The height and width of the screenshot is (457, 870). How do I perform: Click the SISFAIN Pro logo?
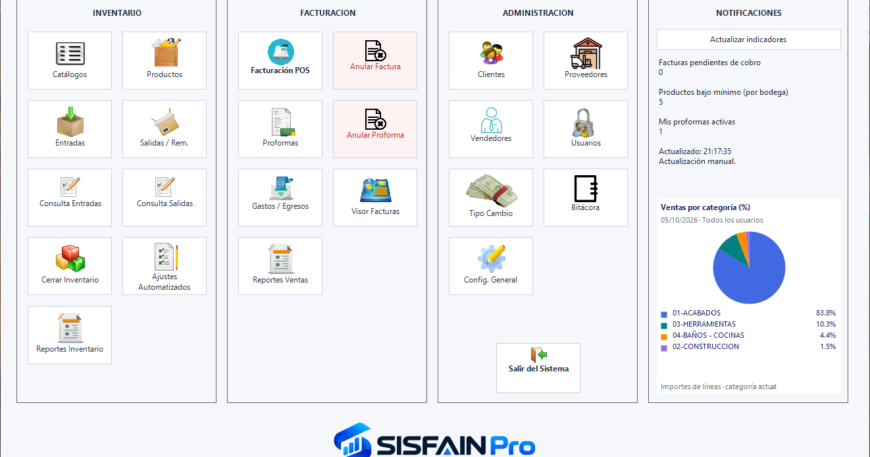click(434, 441)
